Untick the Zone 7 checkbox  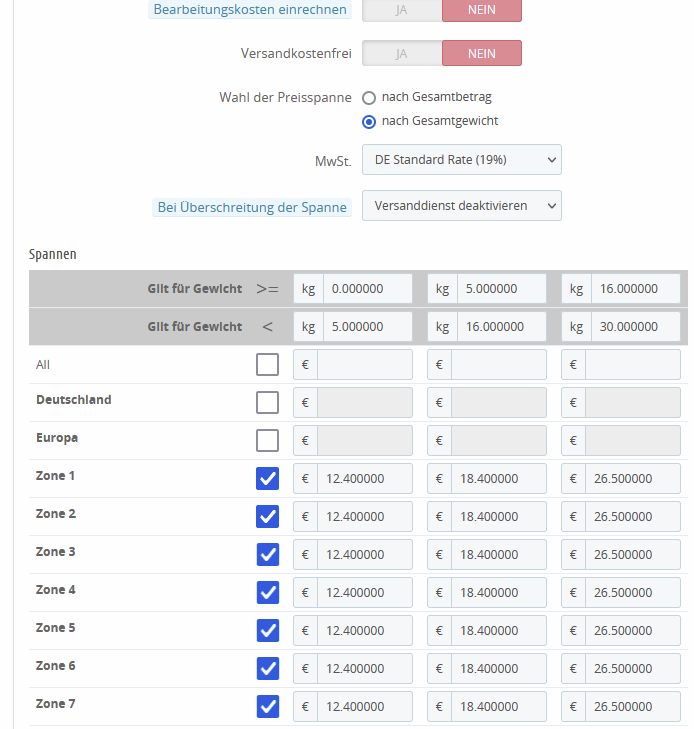[x=267, y=707]
